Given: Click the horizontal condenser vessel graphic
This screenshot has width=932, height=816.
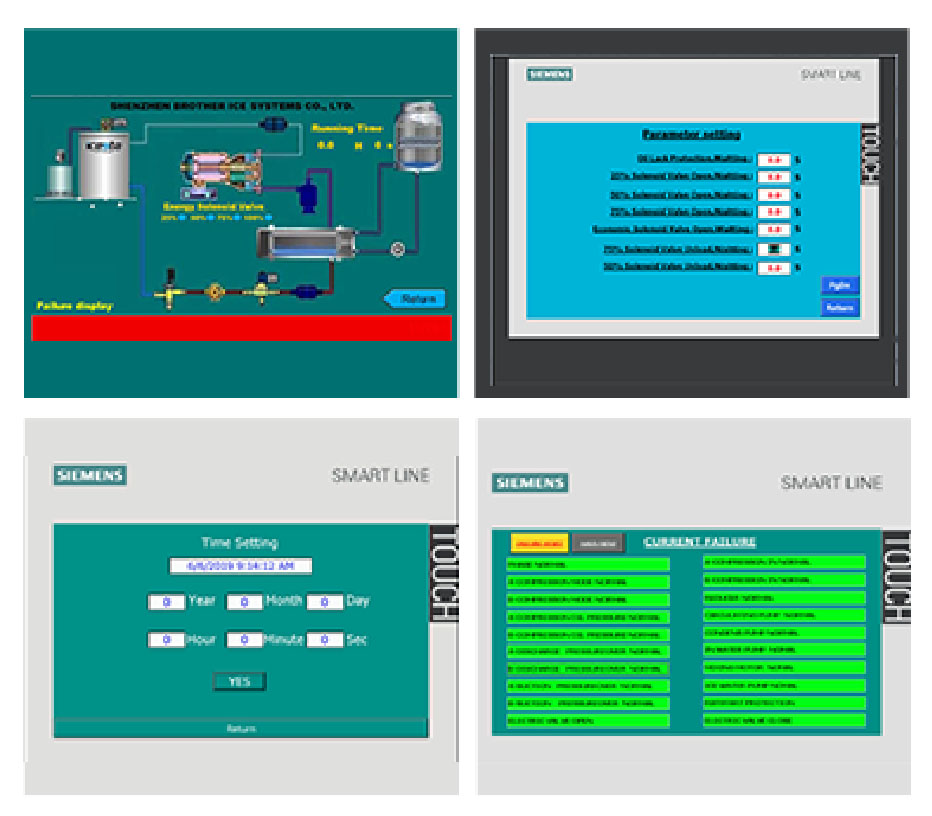Looking at the screenshot, I should [306, 243].
